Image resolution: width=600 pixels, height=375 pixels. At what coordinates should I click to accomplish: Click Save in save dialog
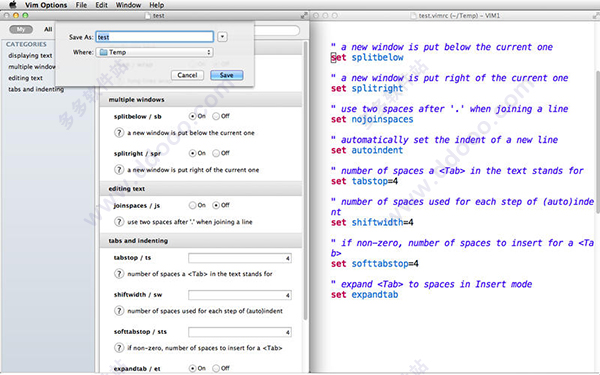227,75
